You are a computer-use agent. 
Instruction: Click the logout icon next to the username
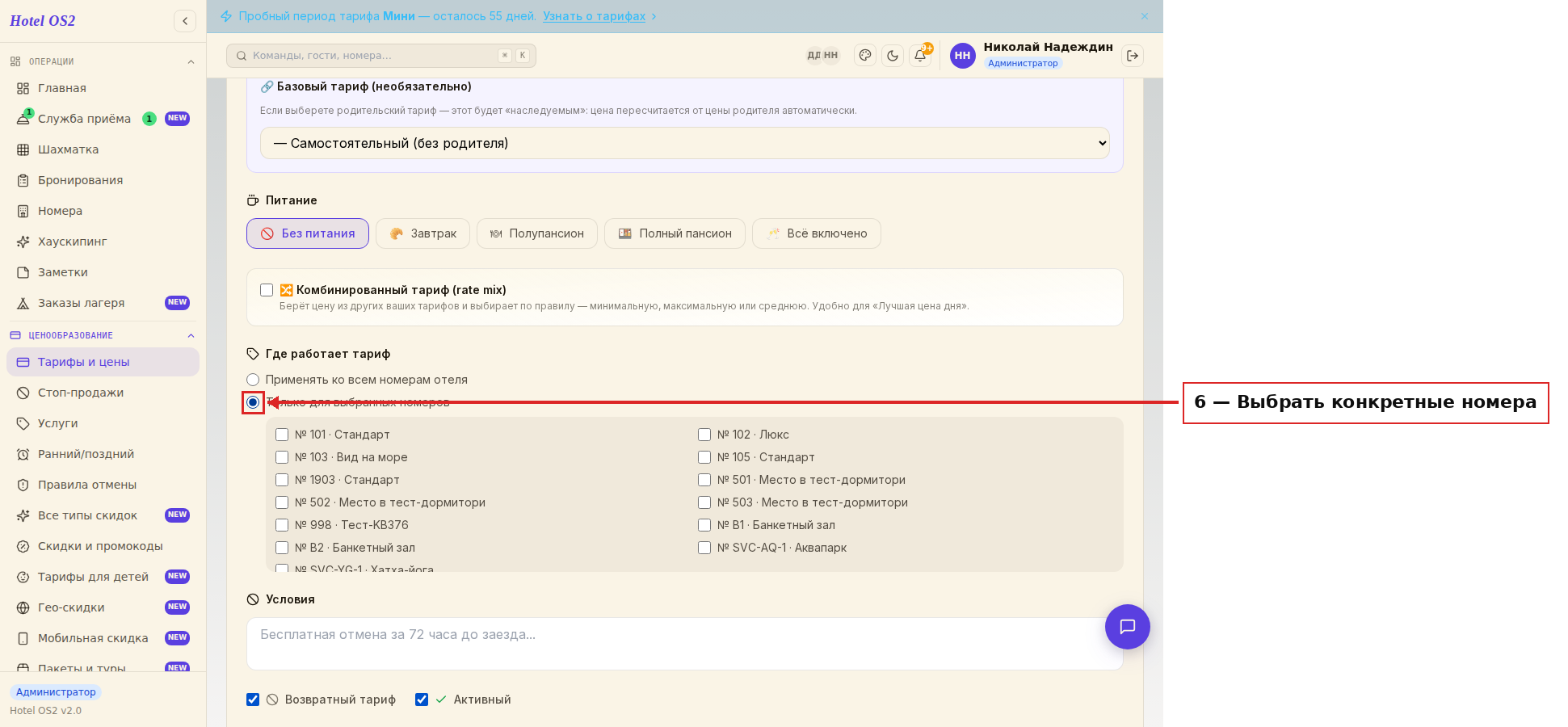coord(1133,56)
